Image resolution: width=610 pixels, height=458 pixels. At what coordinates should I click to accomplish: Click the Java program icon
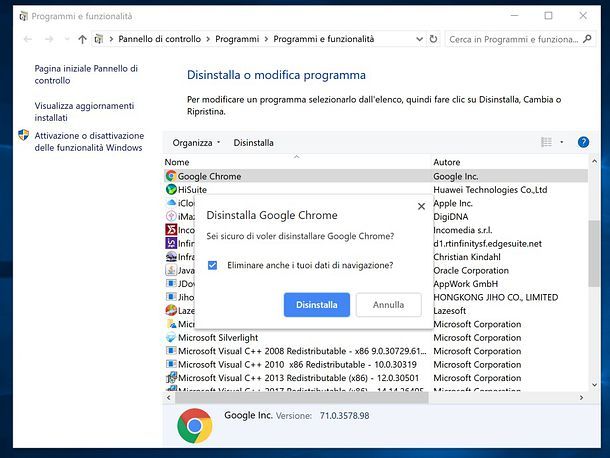(x=171, y=270)
